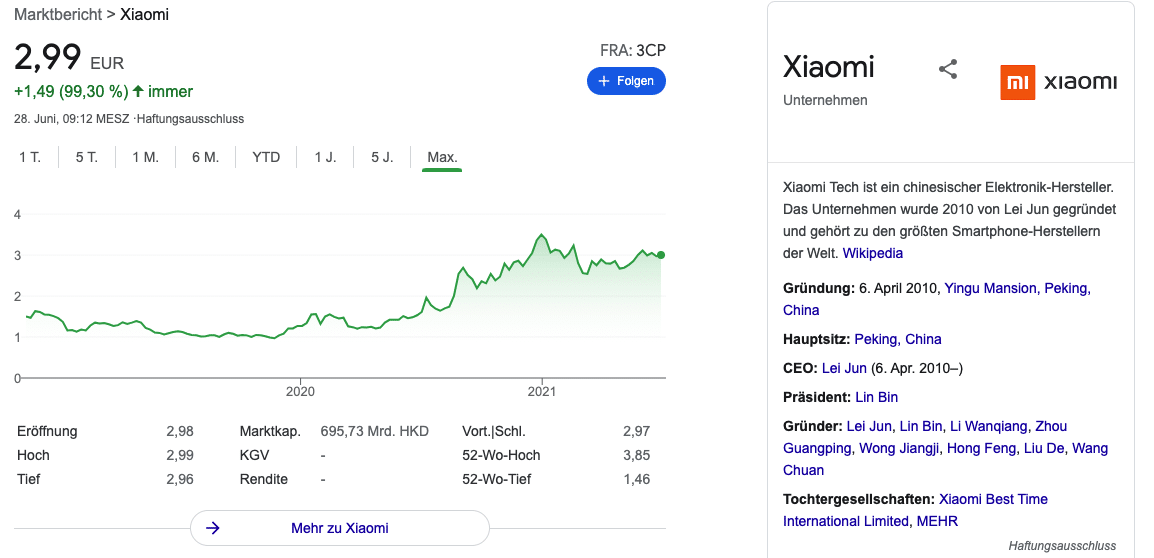The width and height of the screenshot is (1154, 558).
Task: Open the Lei Jun CEO link
Action: click(845, 368)
